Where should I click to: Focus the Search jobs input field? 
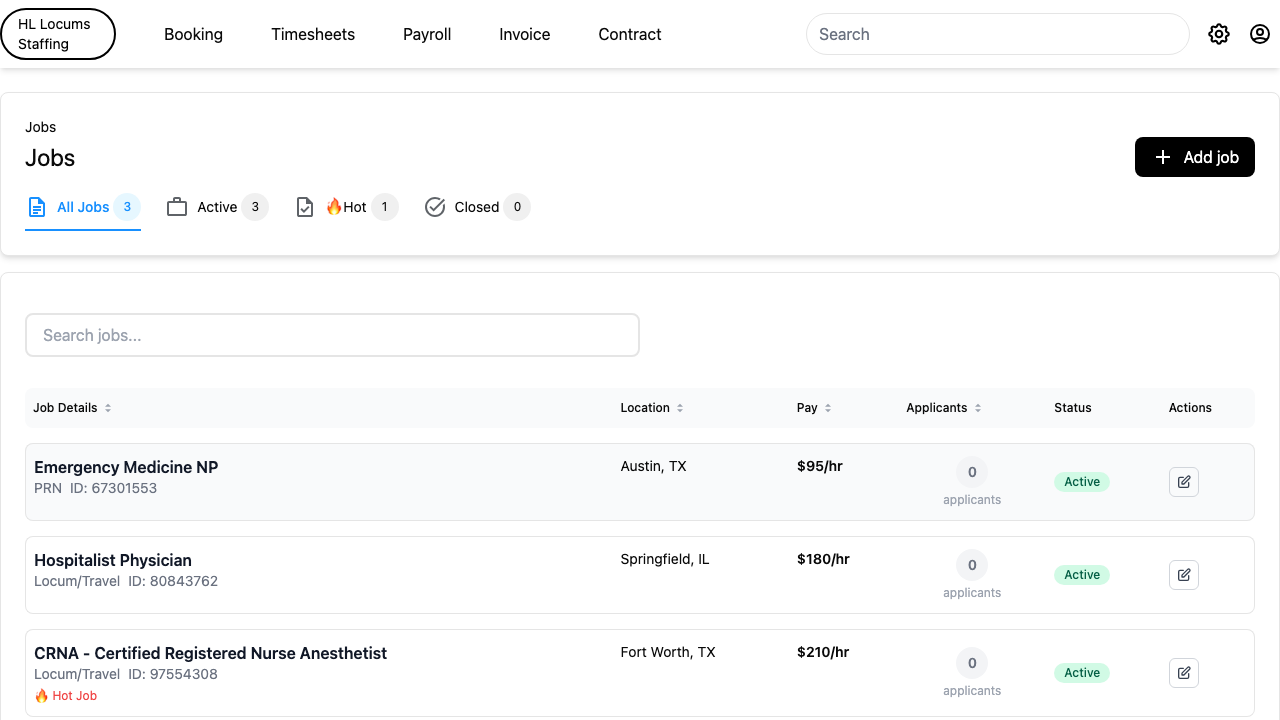(x=332, y=335)
